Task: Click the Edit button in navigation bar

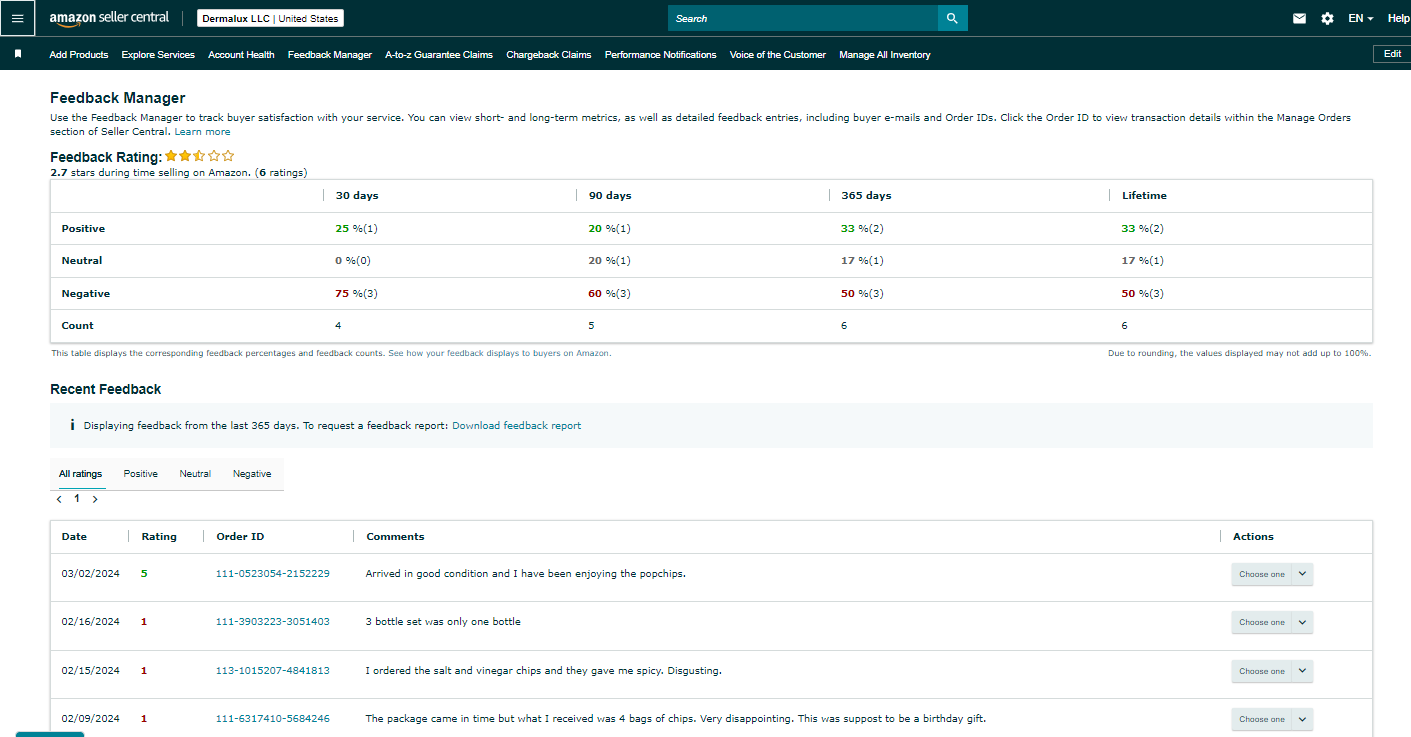Action: point(1392,54)
